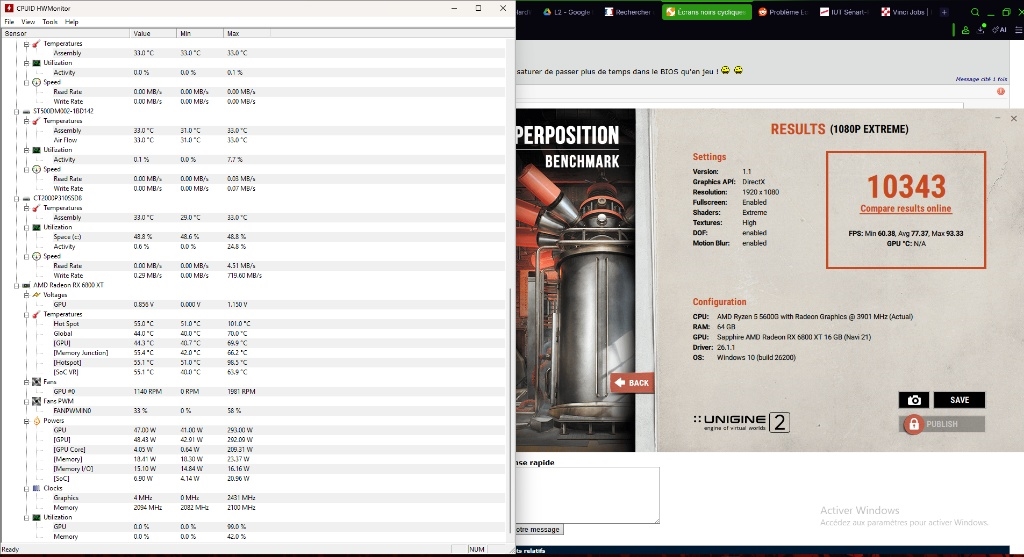Focus the quick reply text area
1024x557 pixels.
tap(587, 495)
